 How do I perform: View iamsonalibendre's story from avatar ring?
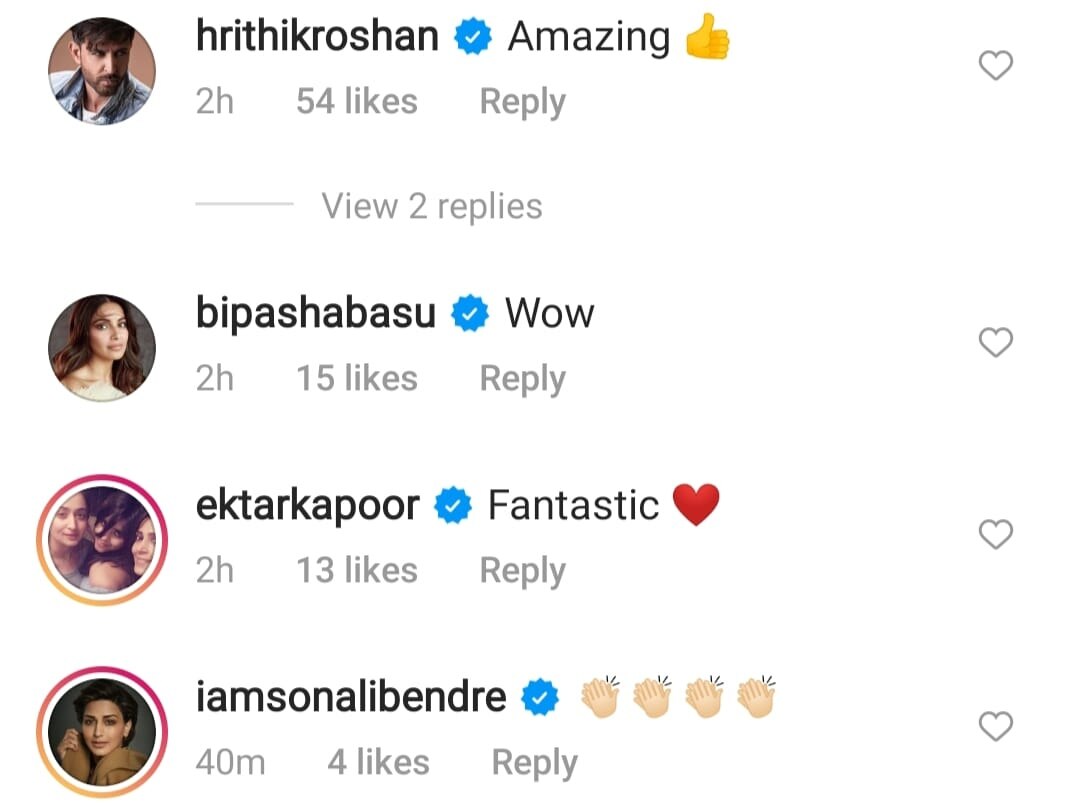point(102,731)
